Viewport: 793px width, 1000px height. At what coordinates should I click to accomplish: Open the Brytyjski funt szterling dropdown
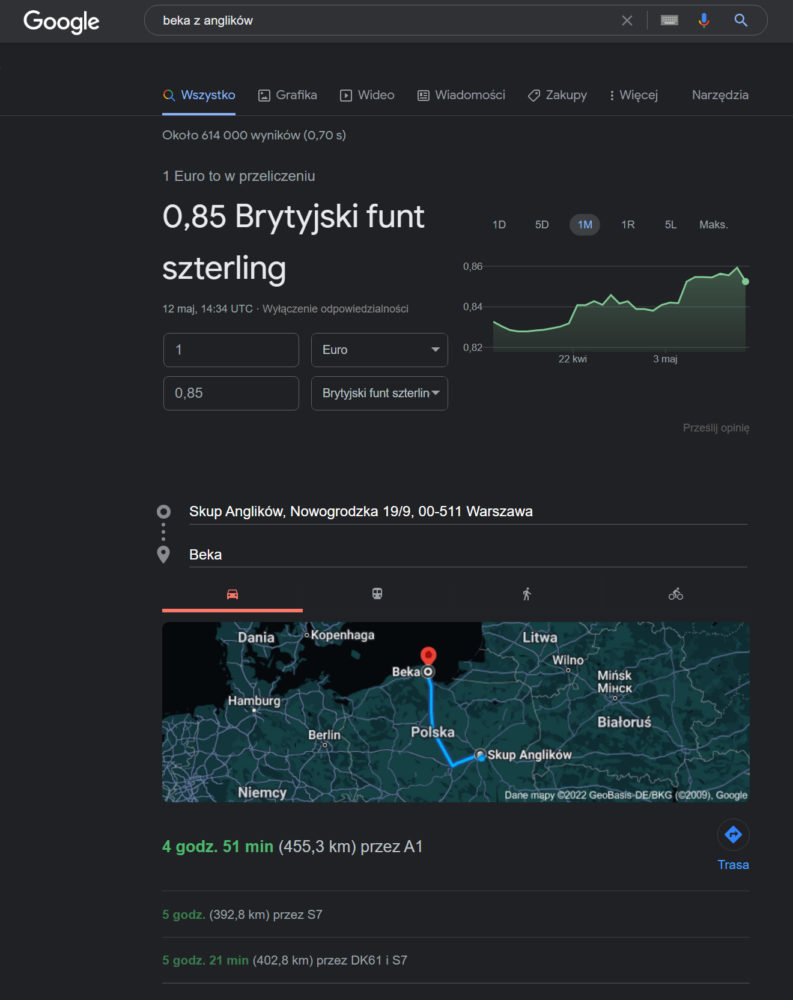tap(380, 393)
